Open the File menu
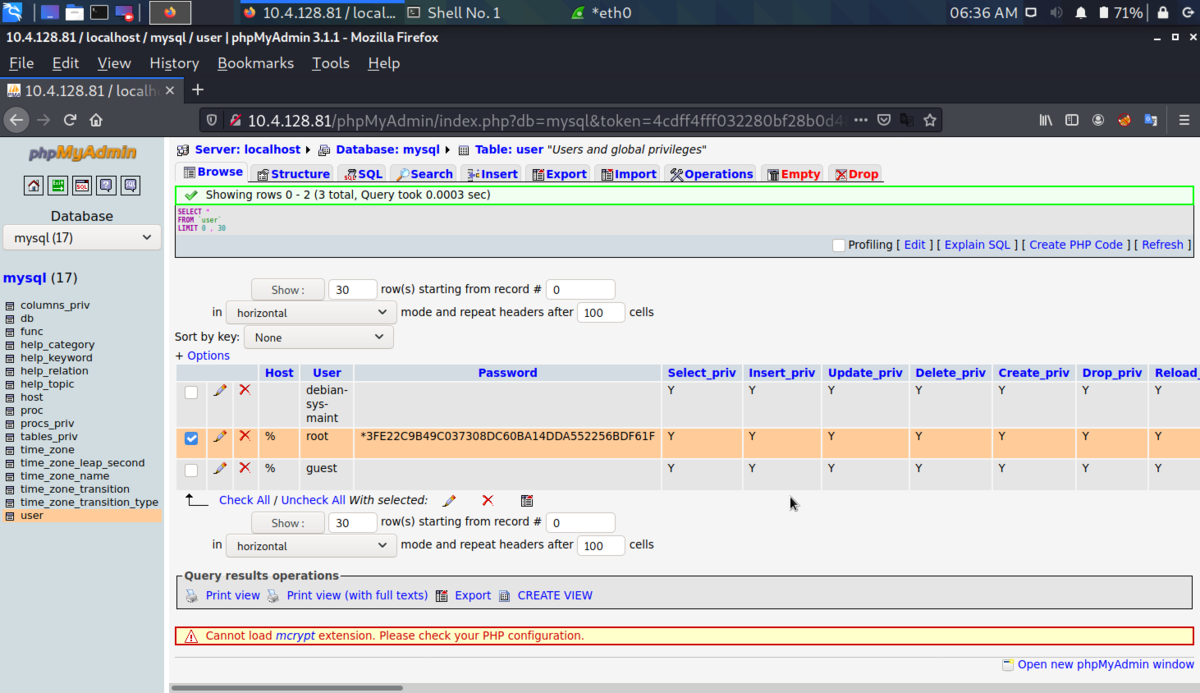The height and width of the screenshot is (693, 1200). [21, 63]
